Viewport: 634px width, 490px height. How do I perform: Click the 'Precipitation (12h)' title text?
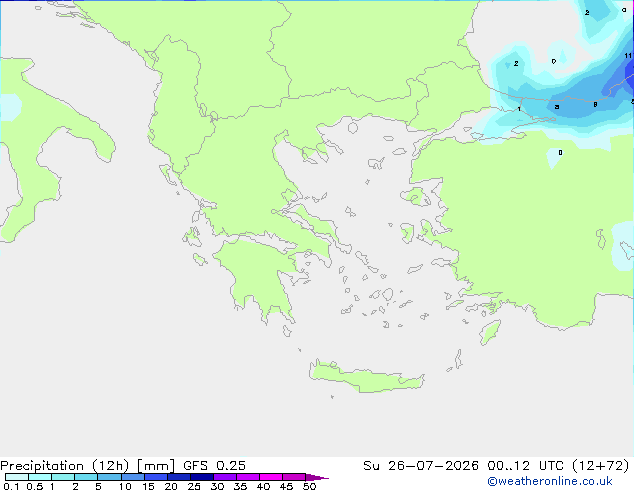point(65,466)
